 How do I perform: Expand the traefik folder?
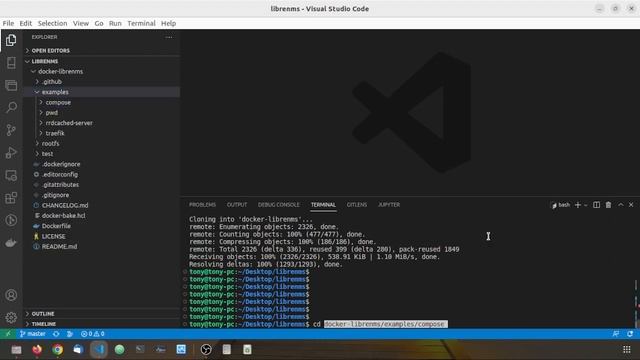[55, 133]
